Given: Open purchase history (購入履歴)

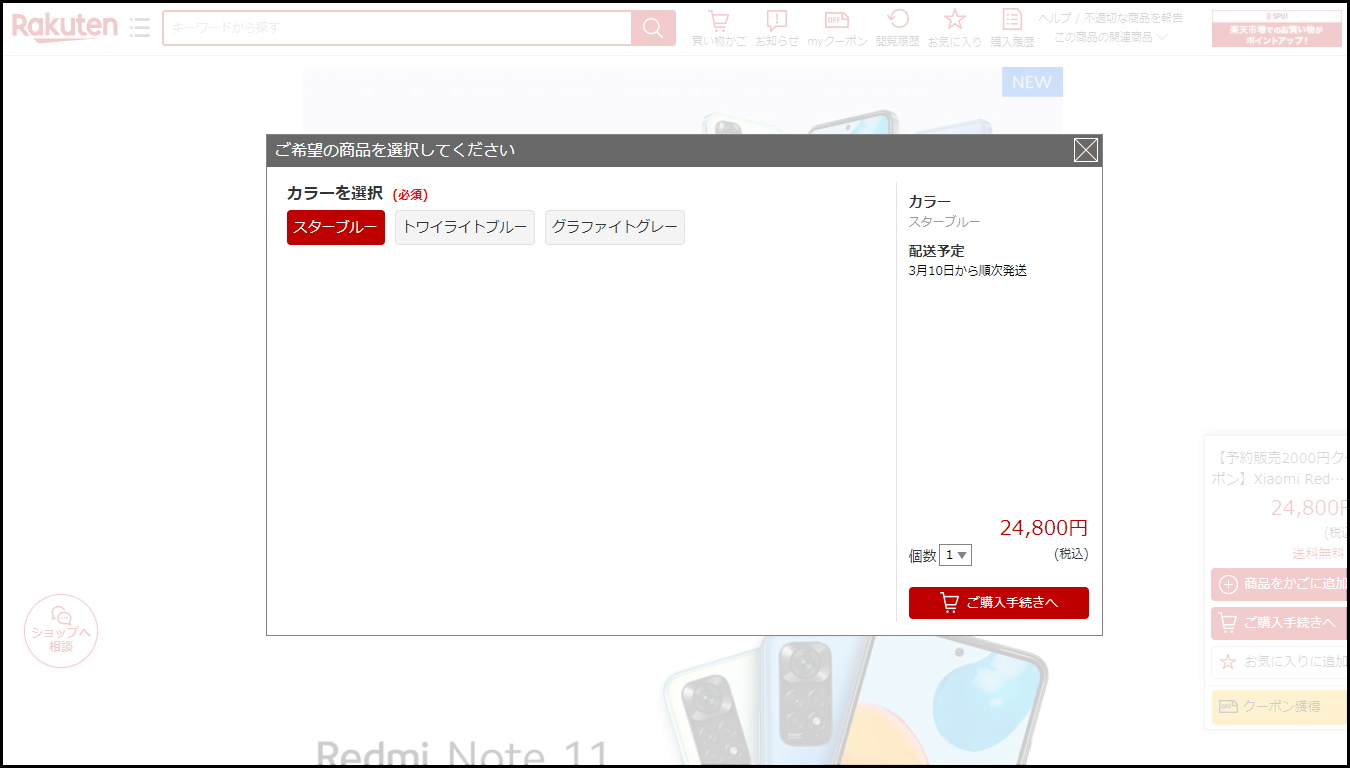Looking at the screenshot, I should [1013, 28].
